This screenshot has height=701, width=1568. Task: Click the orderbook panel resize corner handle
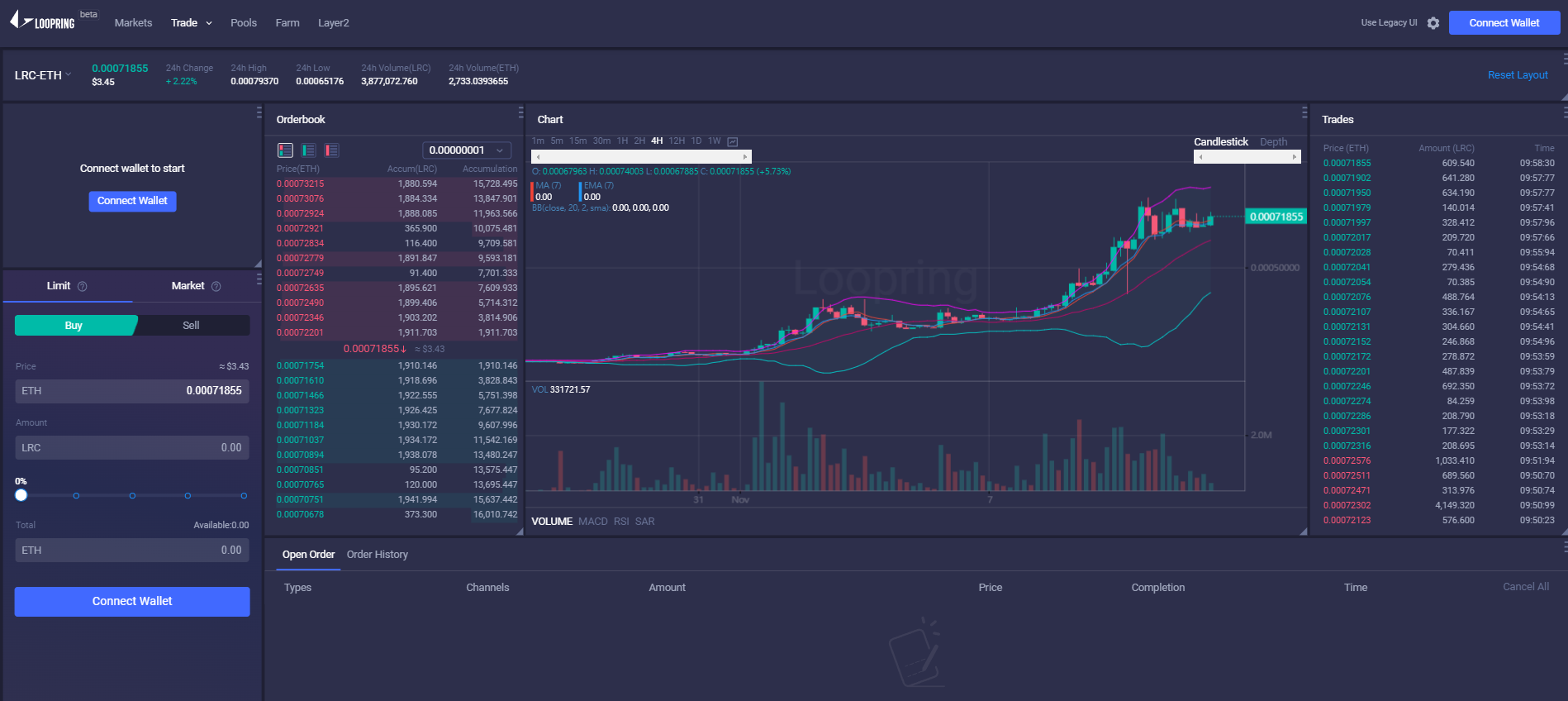[520, 531]
